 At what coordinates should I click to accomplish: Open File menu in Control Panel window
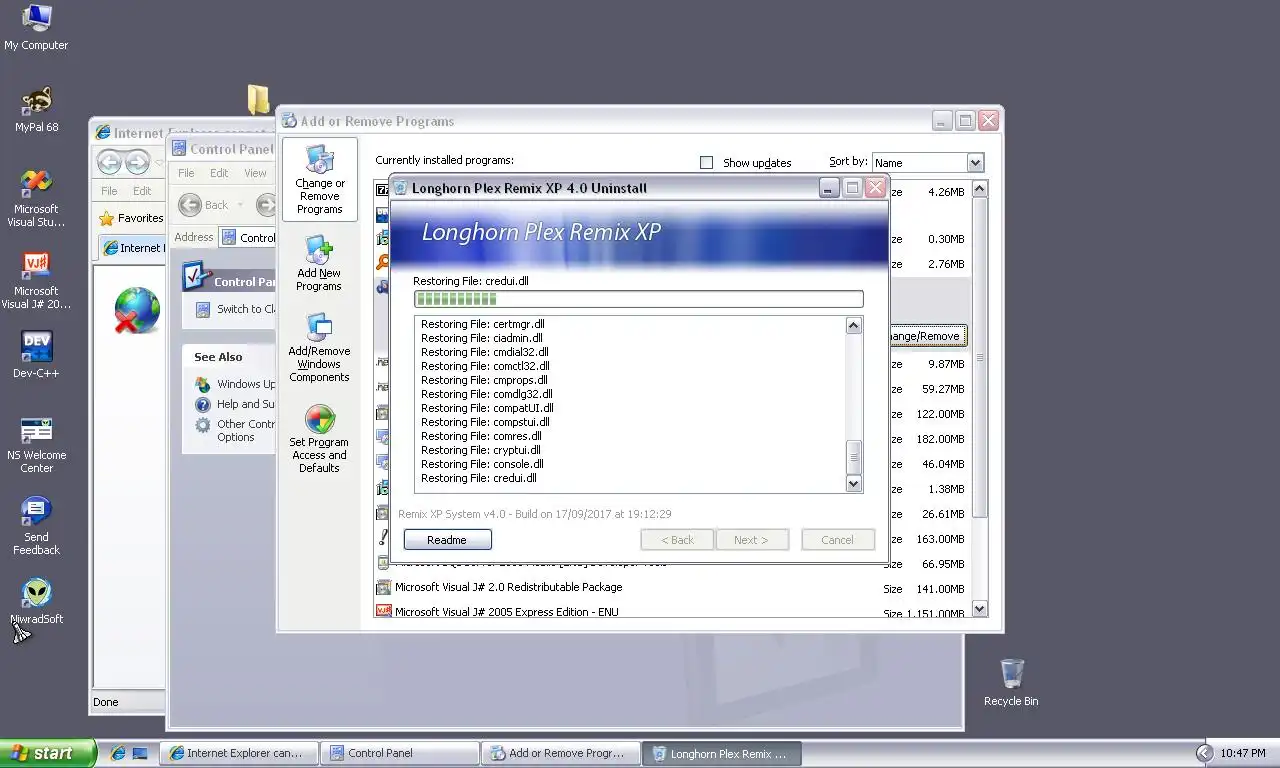coord(186,173)
